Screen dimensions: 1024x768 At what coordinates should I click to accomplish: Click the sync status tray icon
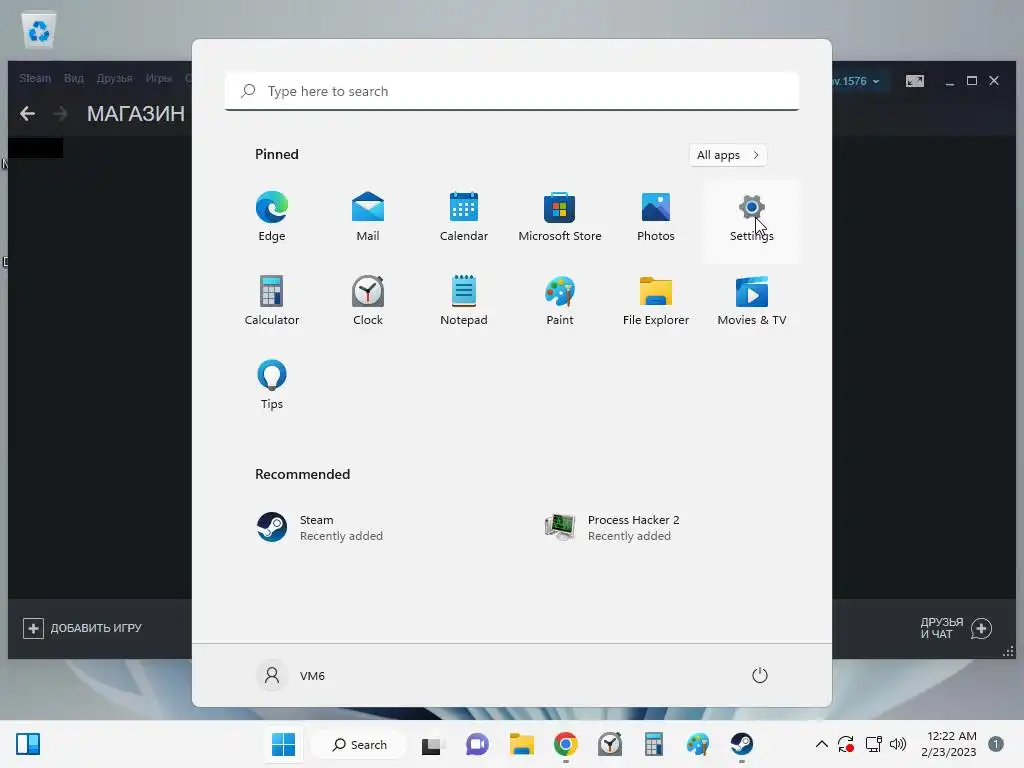pos(846,744)
